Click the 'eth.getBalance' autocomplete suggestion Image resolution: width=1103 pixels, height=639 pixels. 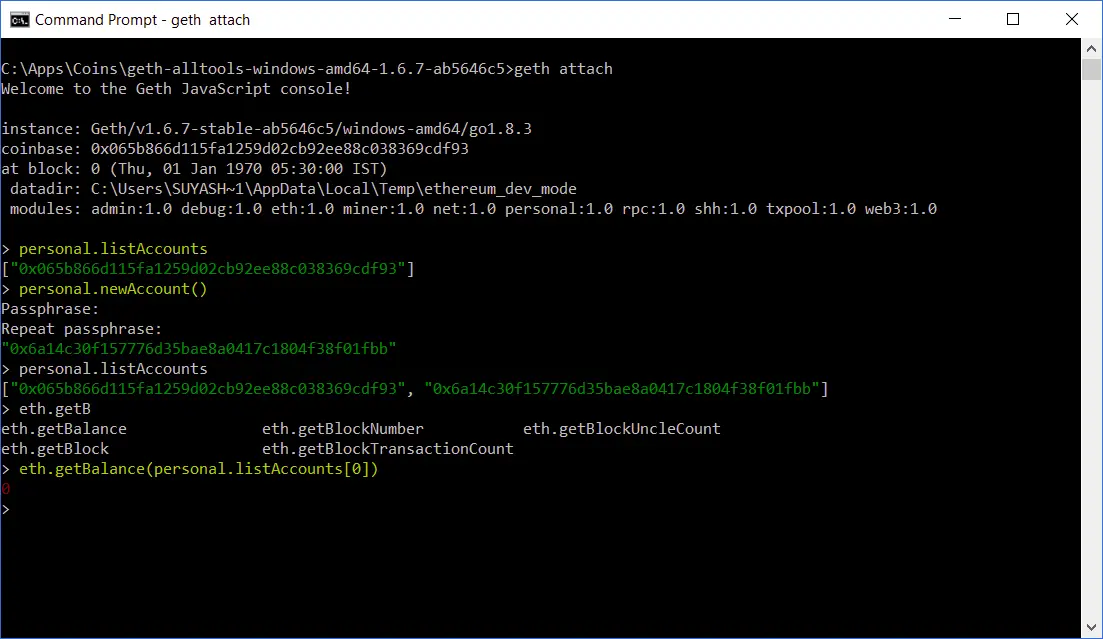[x=64, y=429]
